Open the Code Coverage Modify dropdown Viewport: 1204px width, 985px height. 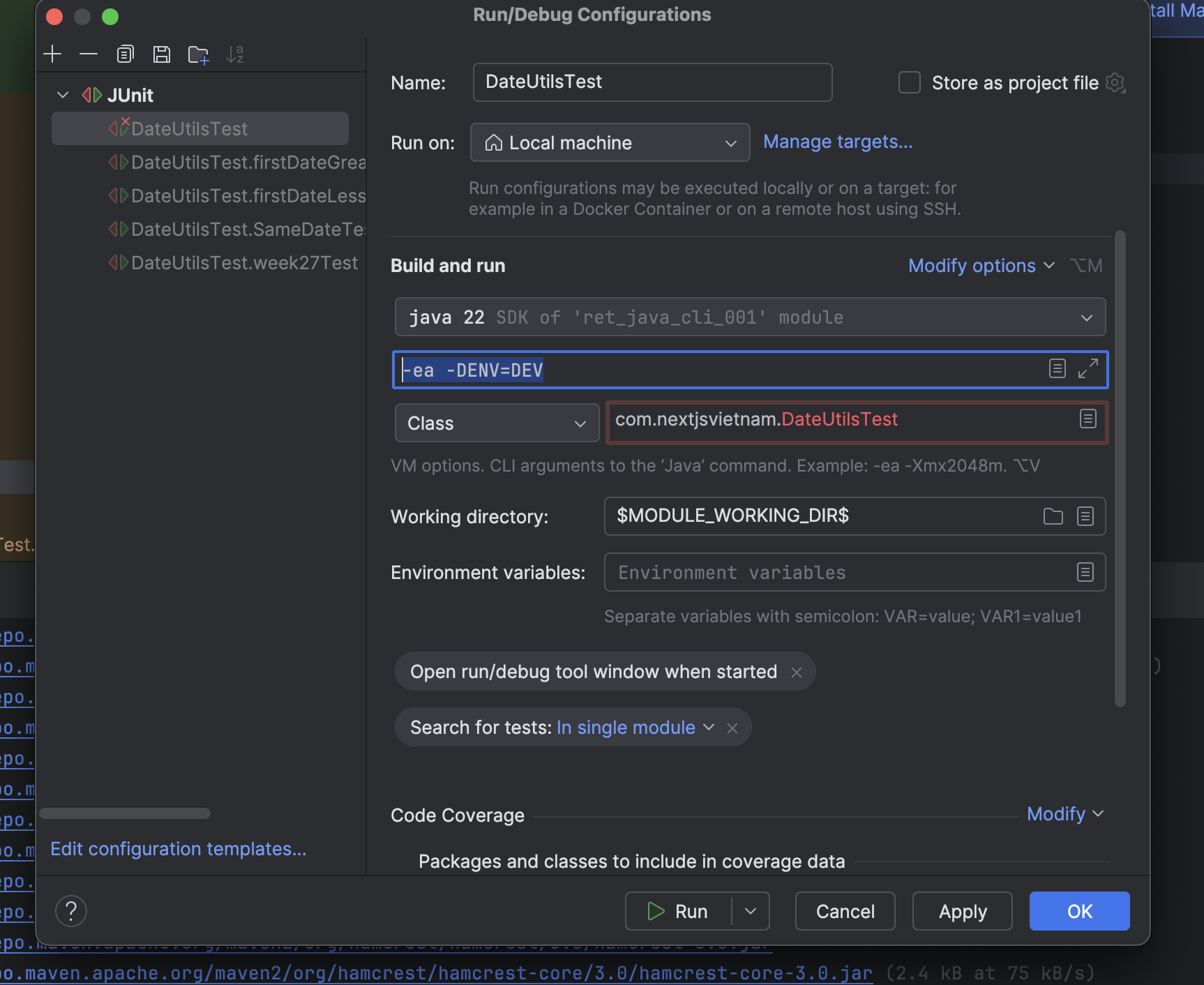click(x=1065, y=814)
